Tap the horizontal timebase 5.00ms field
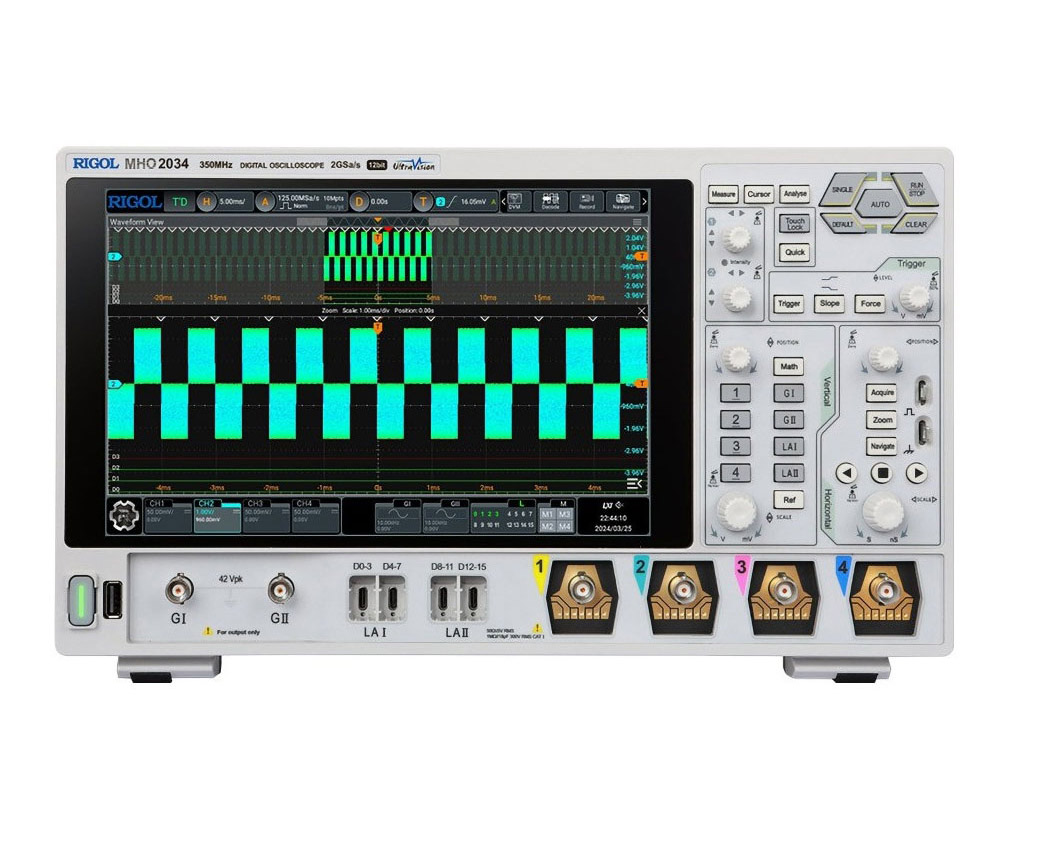 pyautogui.click(x=228, y=202)
